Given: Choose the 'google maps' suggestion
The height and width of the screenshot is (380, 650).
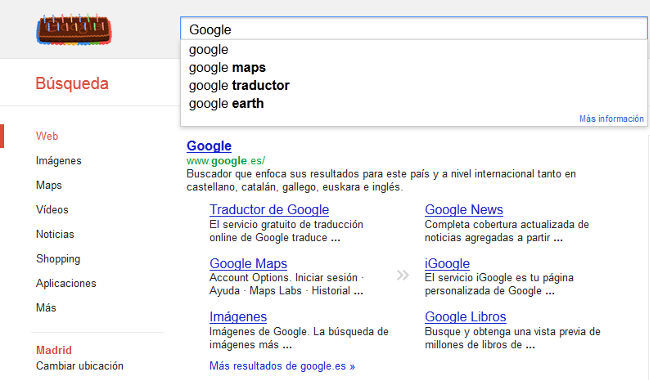Looking at the screenshot, I should pyautogui.click(x=413, y=67).
